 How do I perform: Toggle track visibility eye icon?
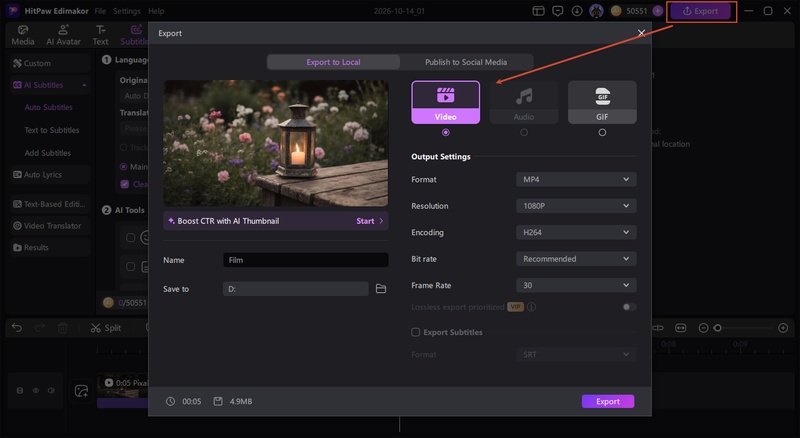(36, 391)
